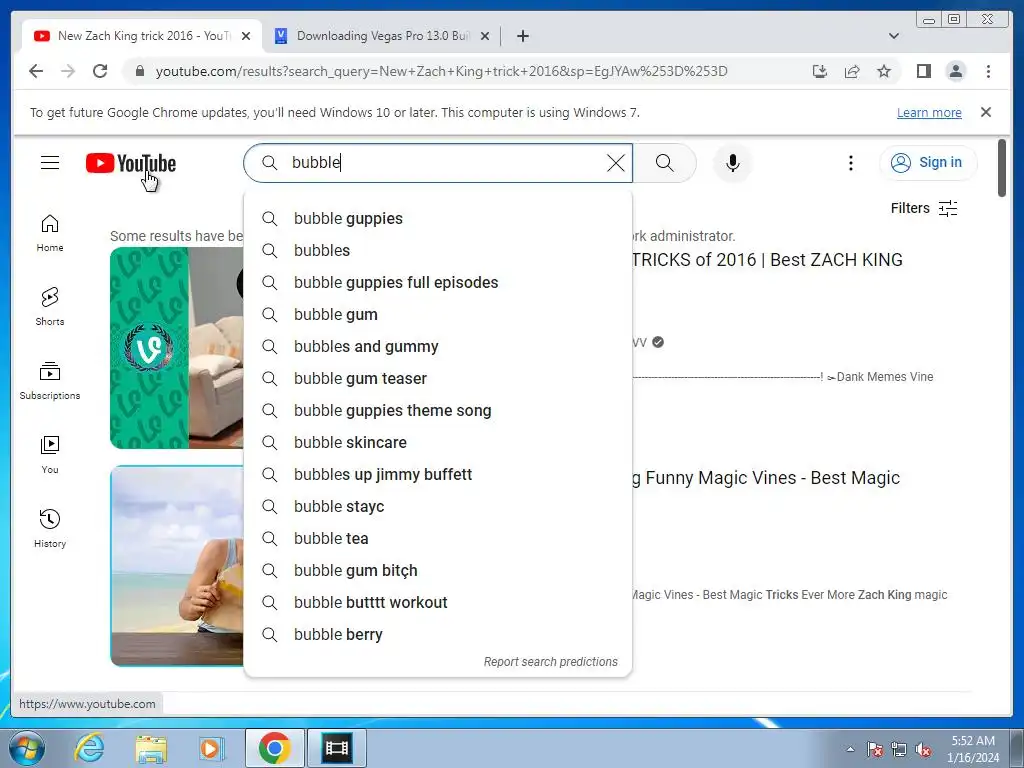Choose suggestion bubble guppies

click(x=438, y=218)
